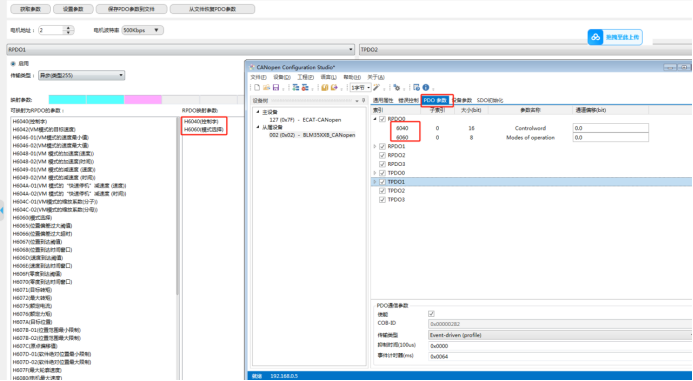Click the 设置参数 button
Image resolution: width=693 pixels, height=381 pixels.
tap(73, 9)
